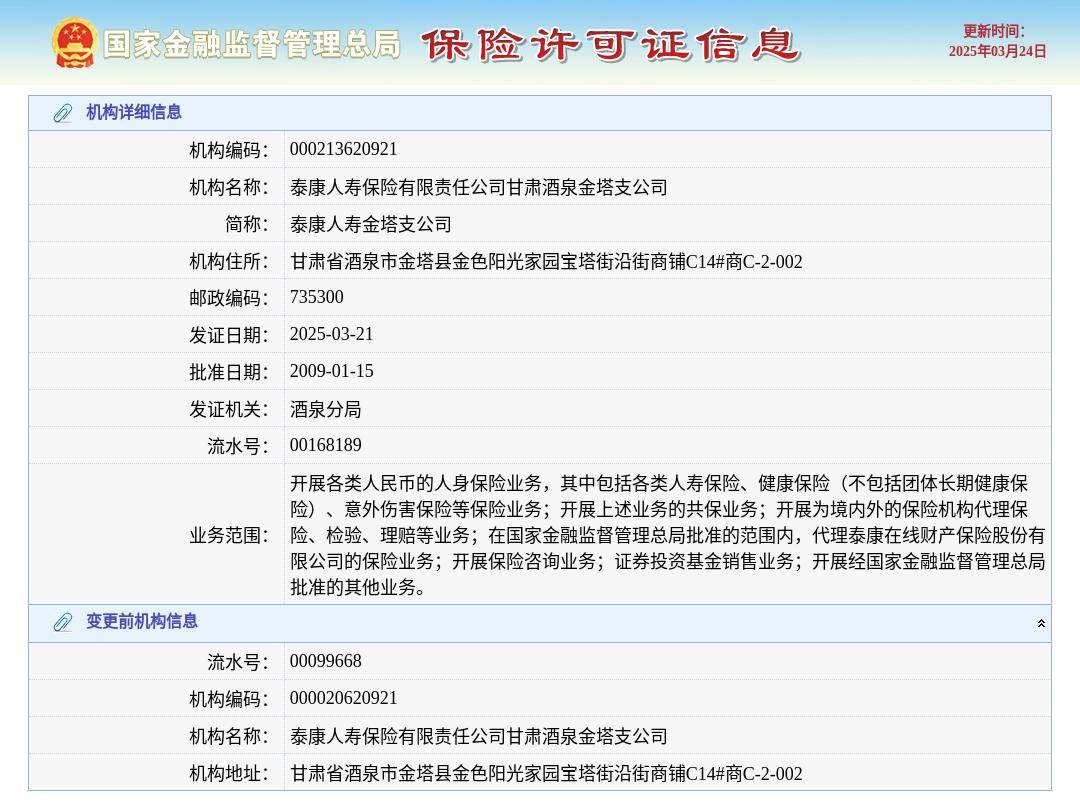This screenshot has height=805, width=1080.
Task: Click the 保险许可证信息 banner title
Action: tap(610, 45)
